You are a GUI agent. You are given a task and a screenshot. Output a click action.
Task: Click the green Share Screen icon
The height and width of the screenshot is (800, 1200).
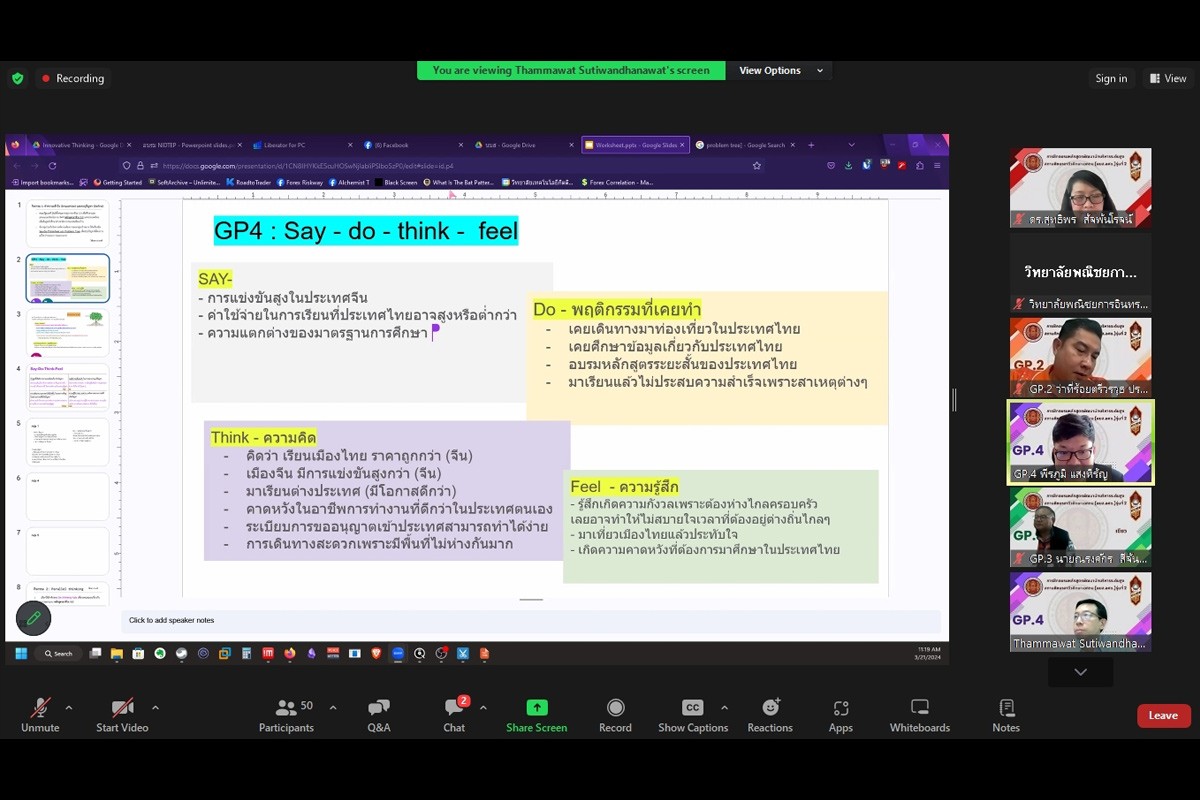[x=537, y=708]
